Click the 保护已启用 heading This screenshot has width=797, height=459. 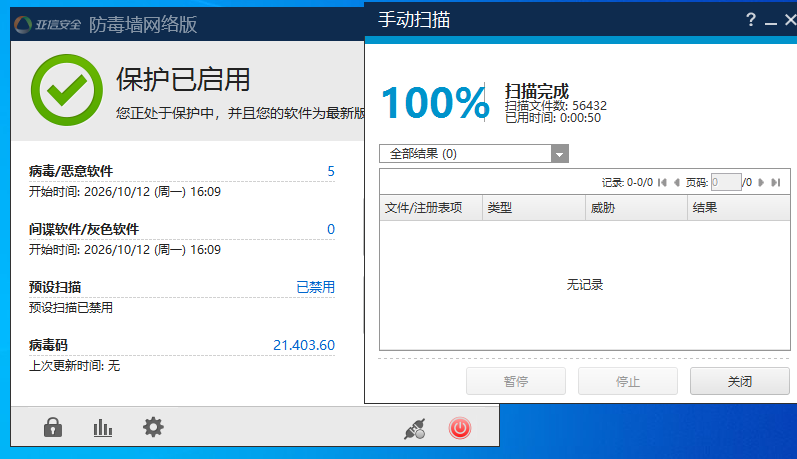click(183, 80)
